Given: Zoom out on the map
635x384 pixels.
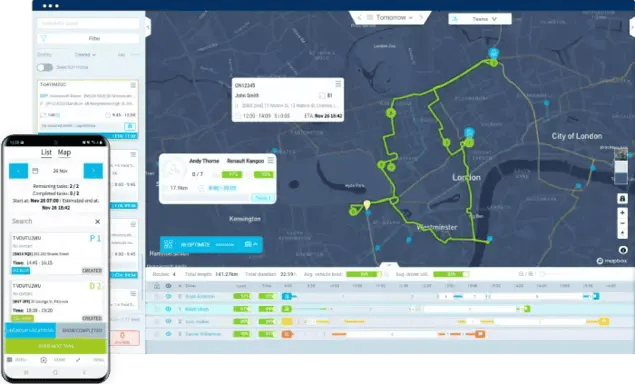Looking at the screenshot, I should (x=622, y=223).
